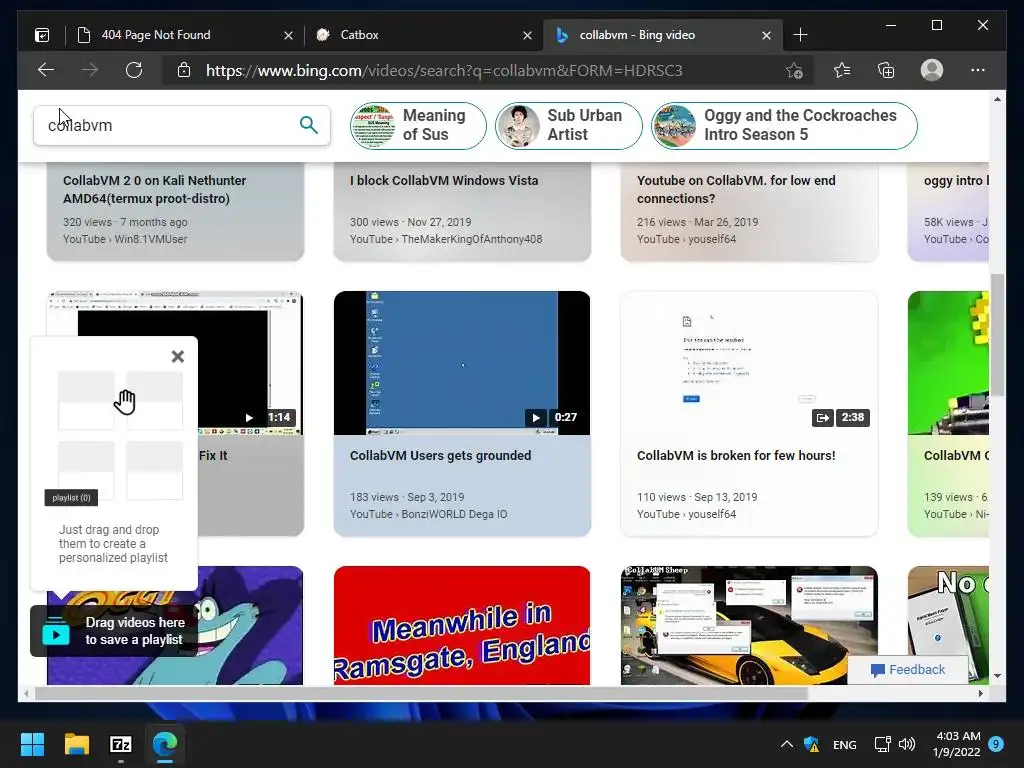Open the CollabVM is broken for few hours thumbnail
Screen dimensions: 1024x768
point(749,363)
